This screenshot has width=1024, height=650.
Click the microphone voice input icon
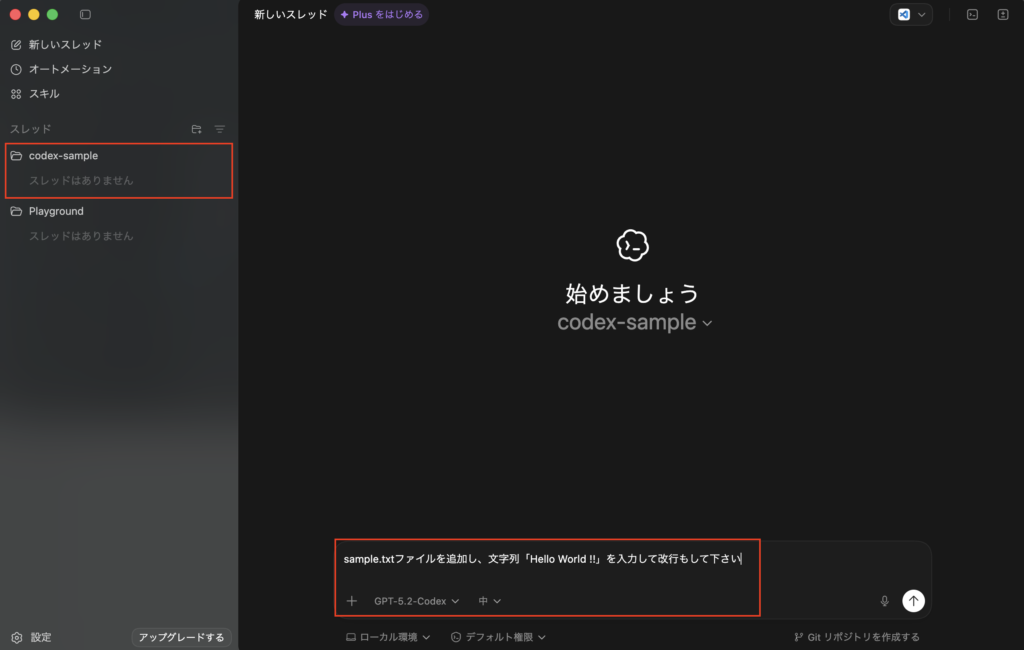[x=884, y=601]
